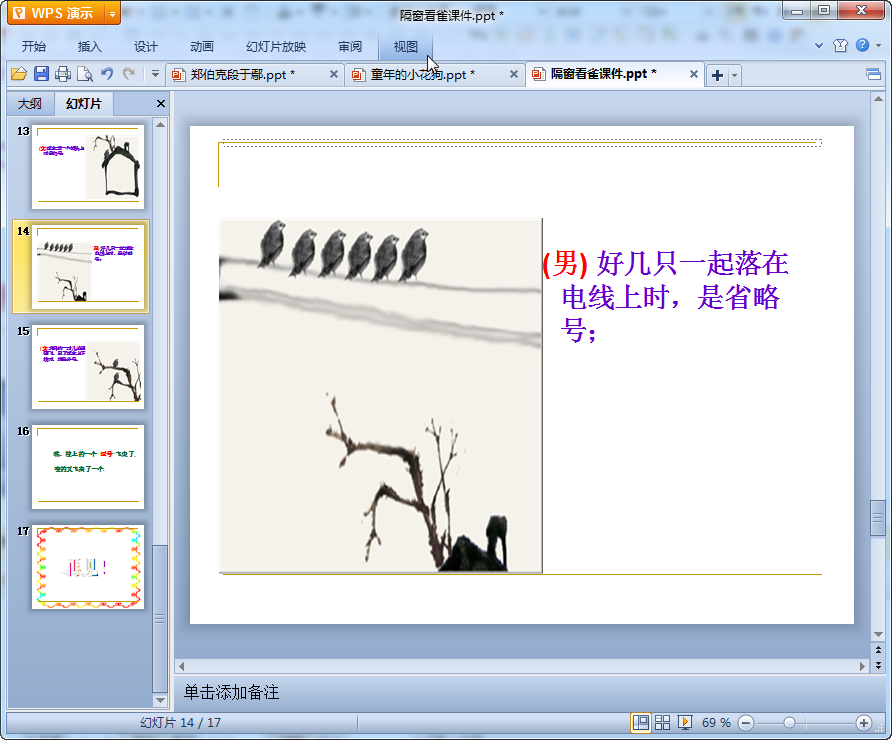Click the Open file folder icon
892x740 pixels.
19,74
